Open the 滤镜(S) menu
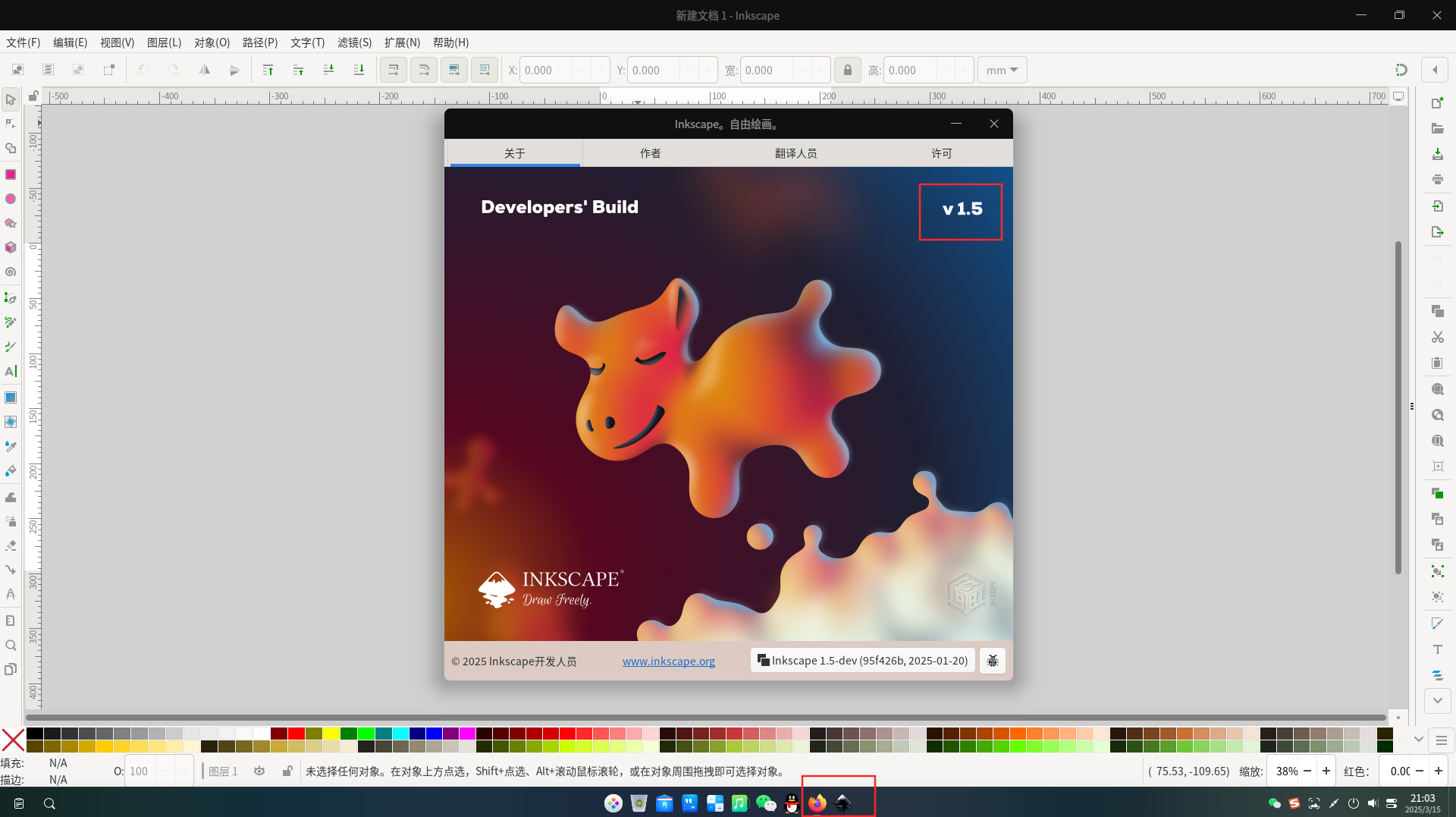The height and width of the screenshot is (817, 1456). [355, 42]
